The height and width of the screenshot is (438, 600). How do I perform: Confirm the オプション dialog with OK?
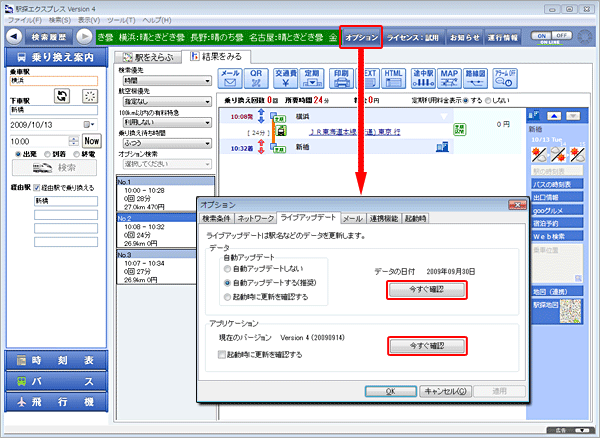[391, 391]
